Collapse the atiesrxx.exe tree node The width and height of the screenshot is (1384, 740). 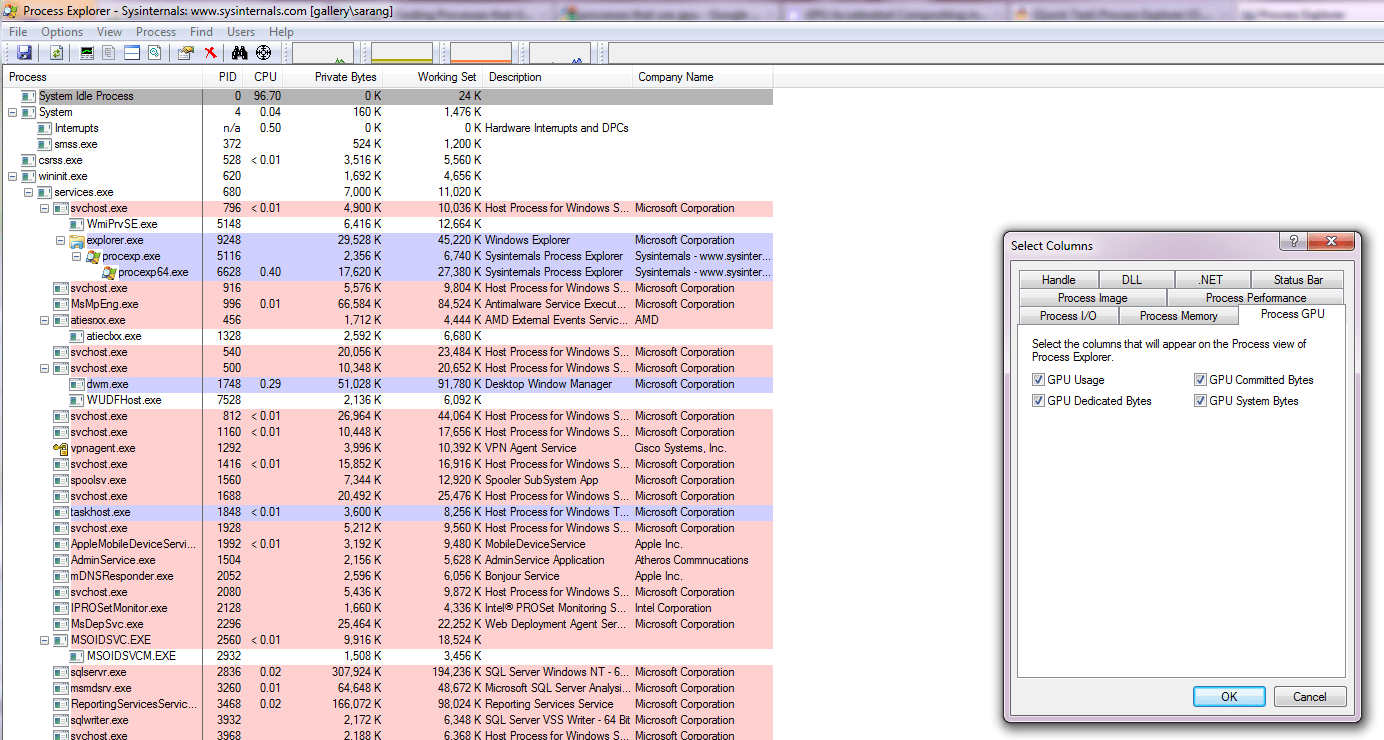click(x=44, y=320)
